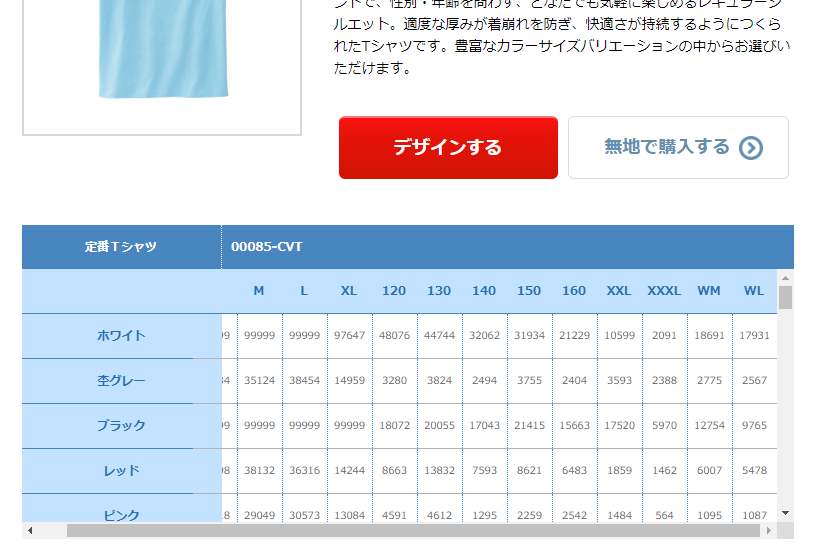Click the circled arrow icon on 無地で購入する
This screenshot has width=822, height=558.
(x=751, y=148)
